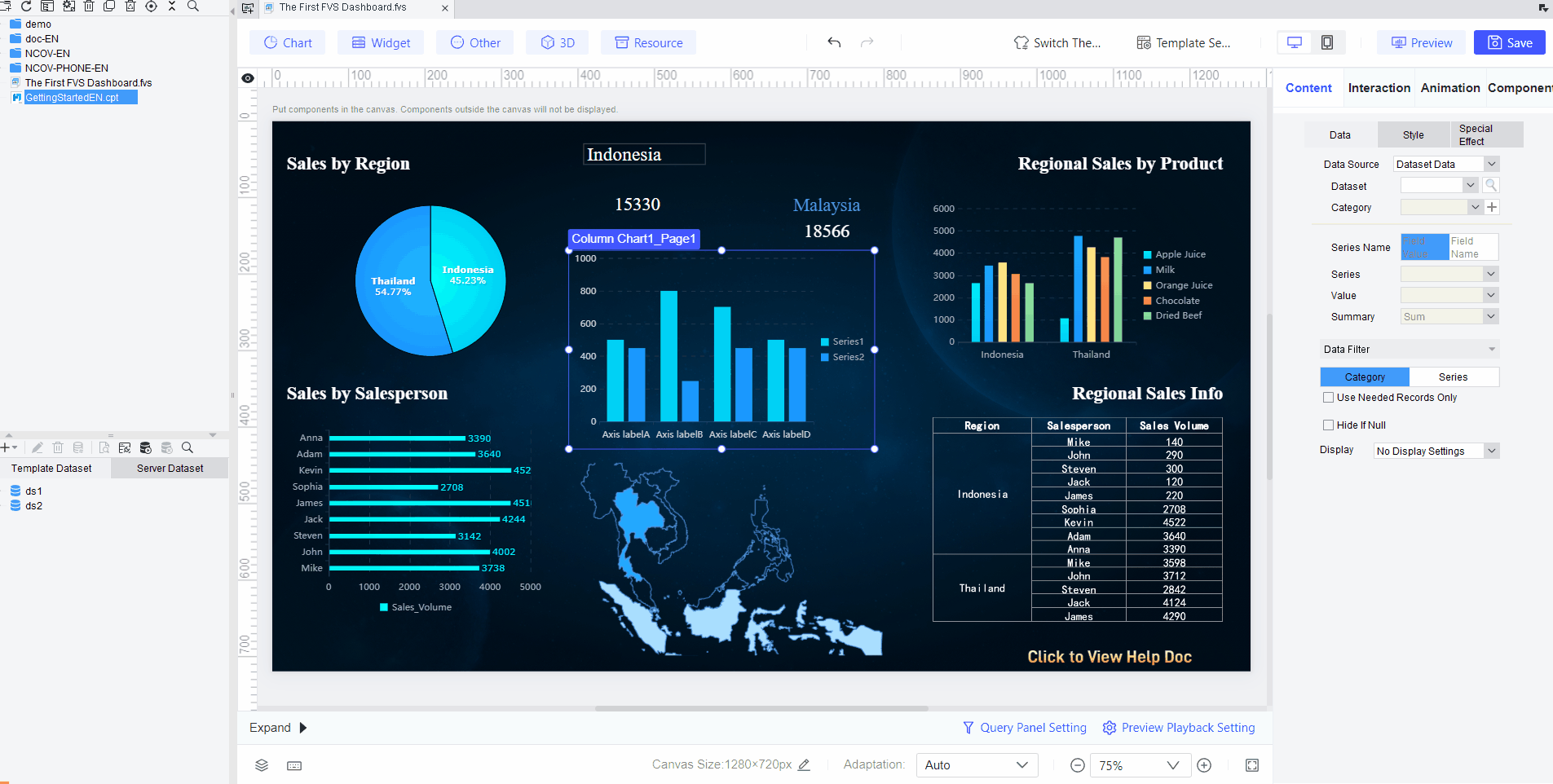Open the 3D component menu
Image resolution: width=1553 pixels, height=784 pixels.
pos(557,42)
